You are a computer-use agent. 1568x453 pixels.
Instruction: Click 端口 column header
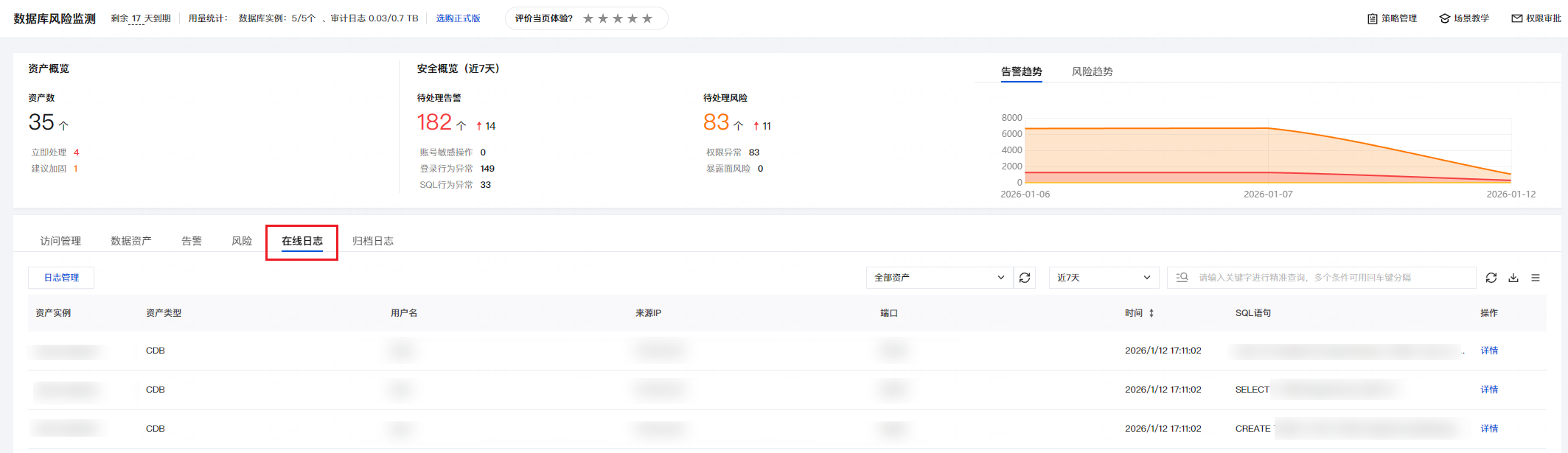pos(889,313)
